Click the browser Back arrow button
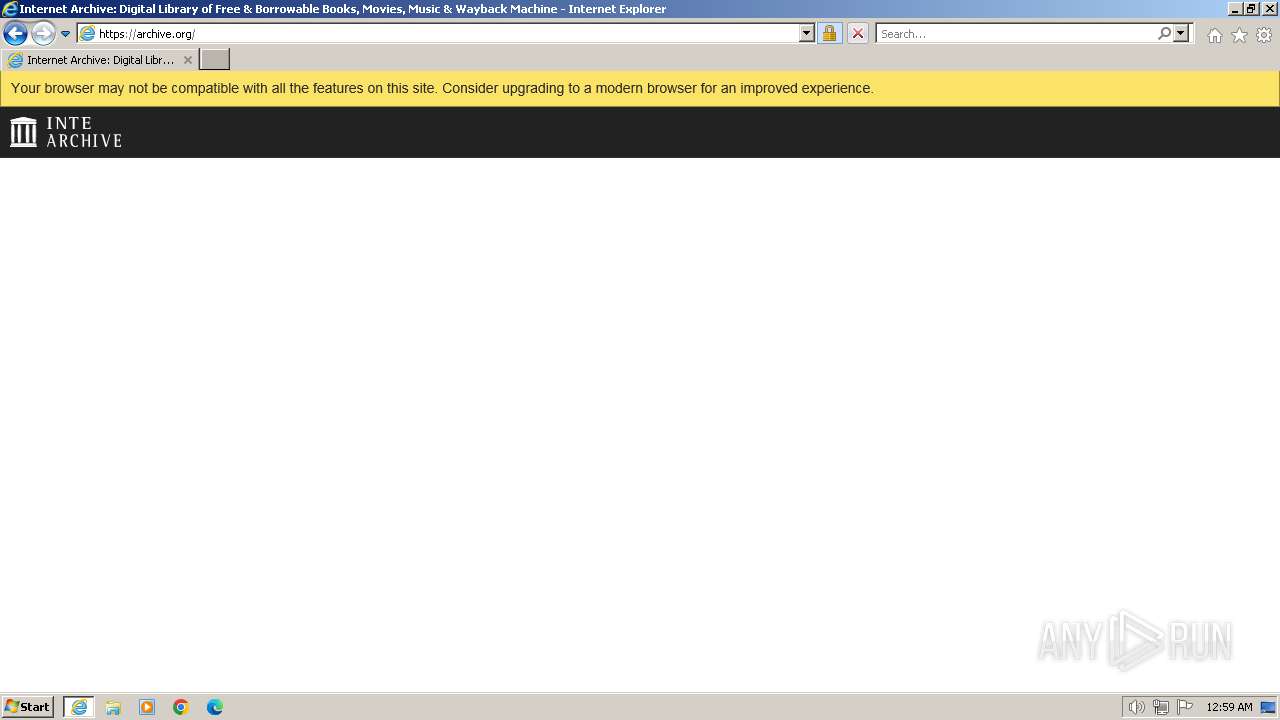This screenshot has width=1280, height=720. 15,34
